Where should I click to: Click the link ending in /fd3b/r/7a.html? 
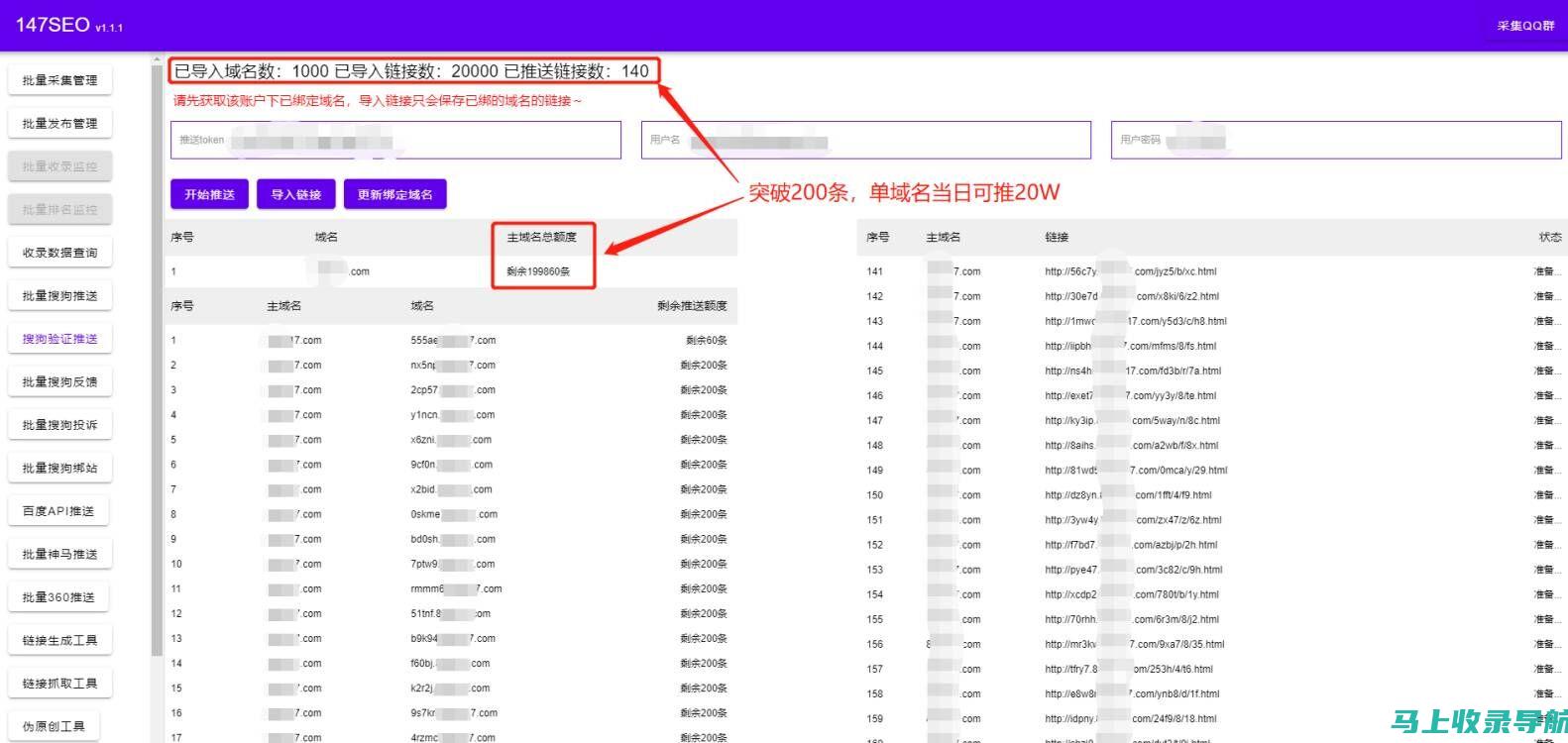click(x=1133, y=371)
